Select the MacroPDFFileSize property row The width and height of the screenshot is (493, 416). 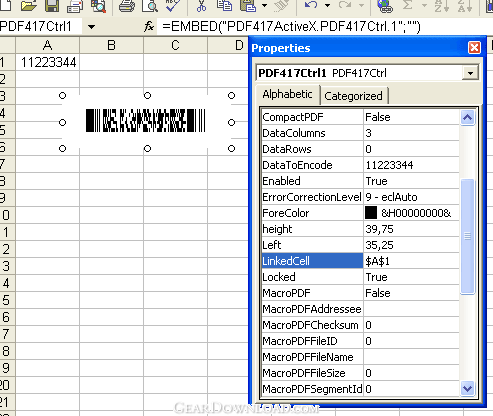click(360, 373)
